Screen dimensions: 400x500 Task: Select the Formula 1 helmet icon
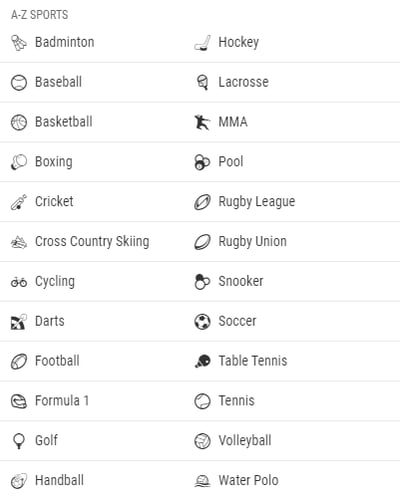coord(19,401)
